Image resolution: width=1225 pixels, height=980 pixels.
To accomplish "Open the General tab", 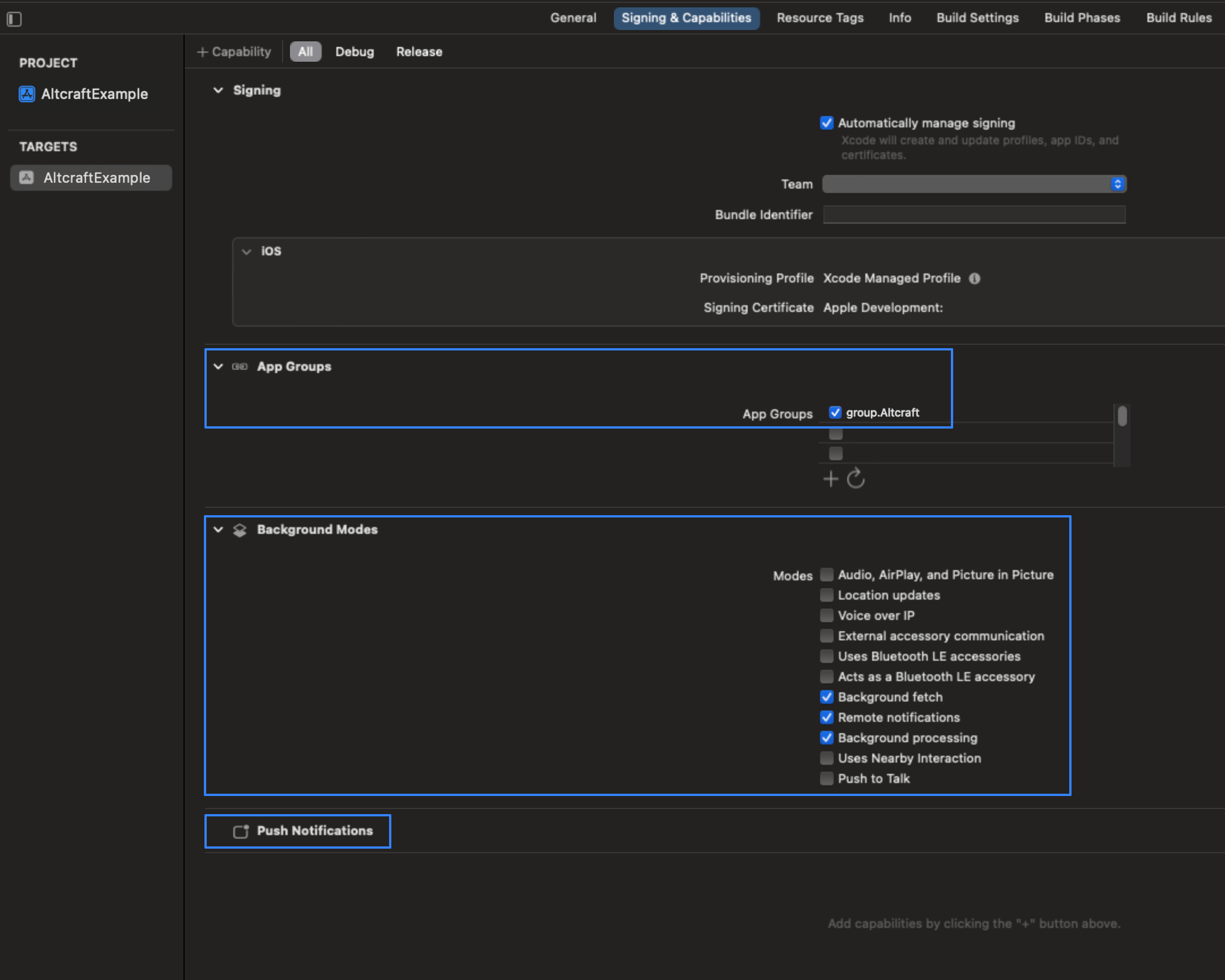I will 573,18.
